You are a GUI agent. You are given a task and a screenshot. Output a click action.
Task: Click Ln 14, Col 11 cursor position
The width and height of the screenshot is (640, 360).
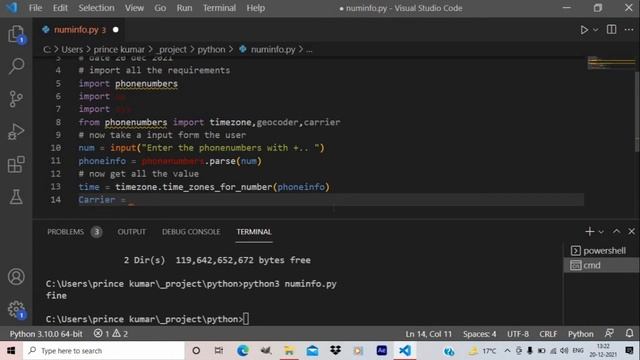[429, 334]
